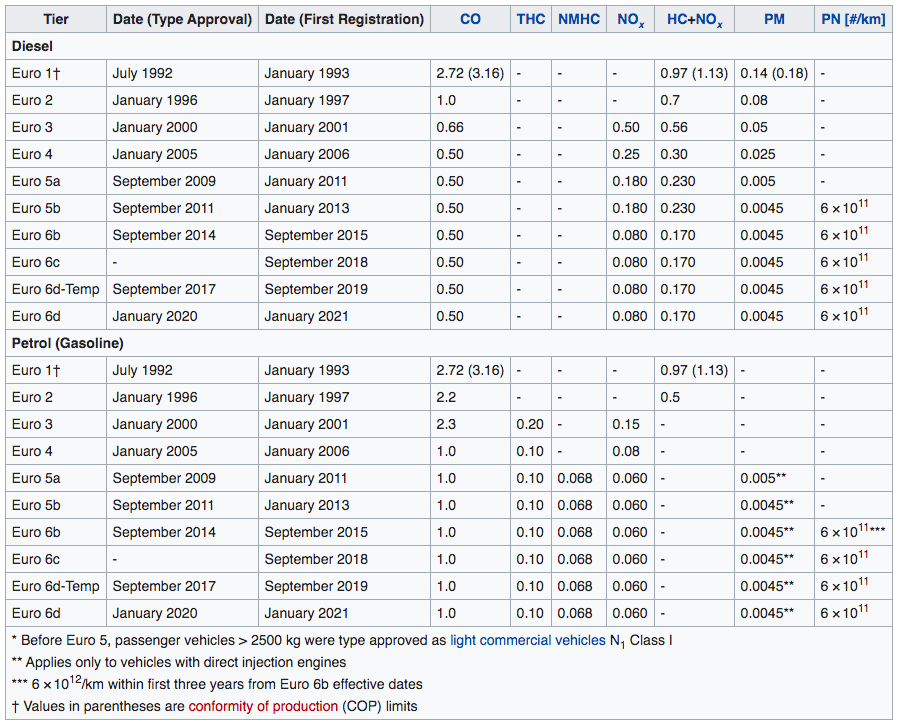Select the 2.3 CO value in petrol Euro 3
This screenshot has height=726, width=897.
[x=446, y=424]
